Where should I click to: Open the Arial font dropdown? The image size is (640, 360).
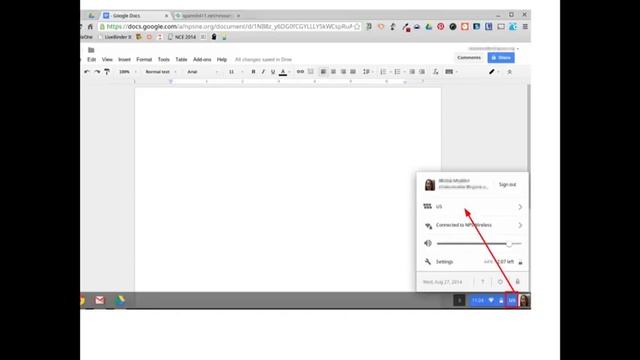(202, 72)
